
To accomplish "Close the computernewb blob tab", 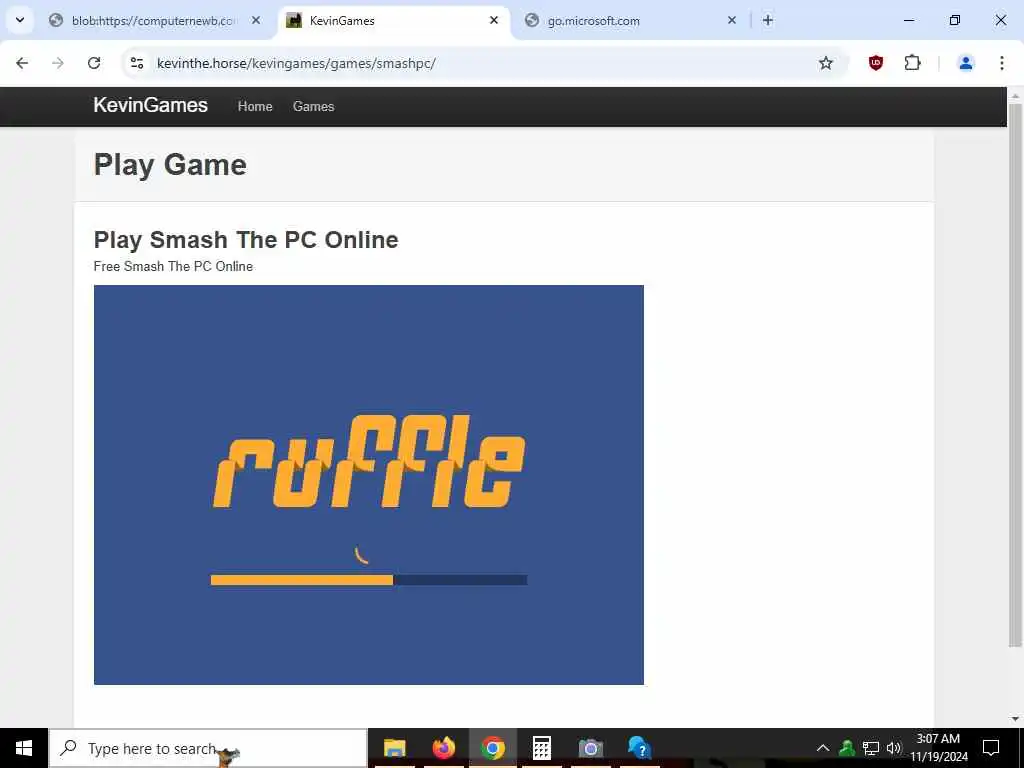I will pyautogui.click(x=256, y=20).
